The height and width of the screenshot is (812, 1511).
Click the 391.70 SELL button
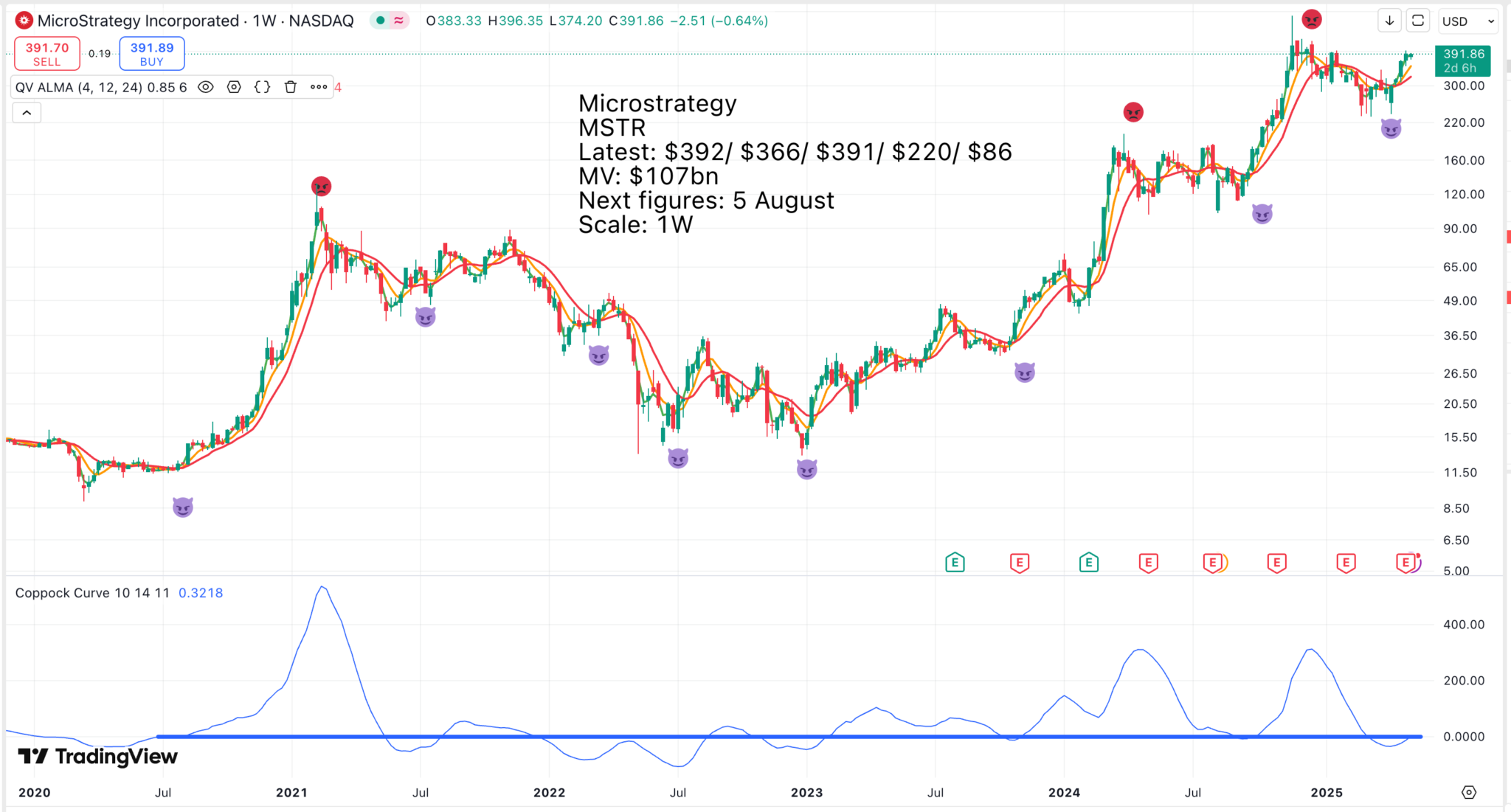tap(47, 54)
